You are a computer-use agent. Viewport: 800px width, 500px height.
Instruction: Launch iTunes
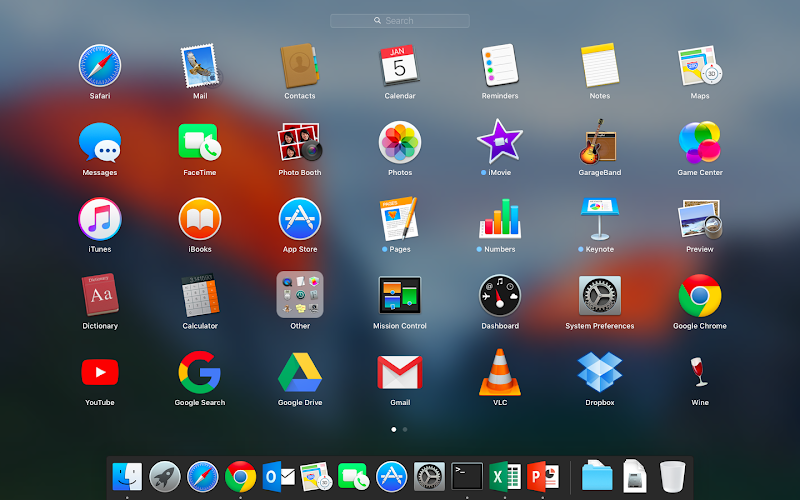point(99,219)
